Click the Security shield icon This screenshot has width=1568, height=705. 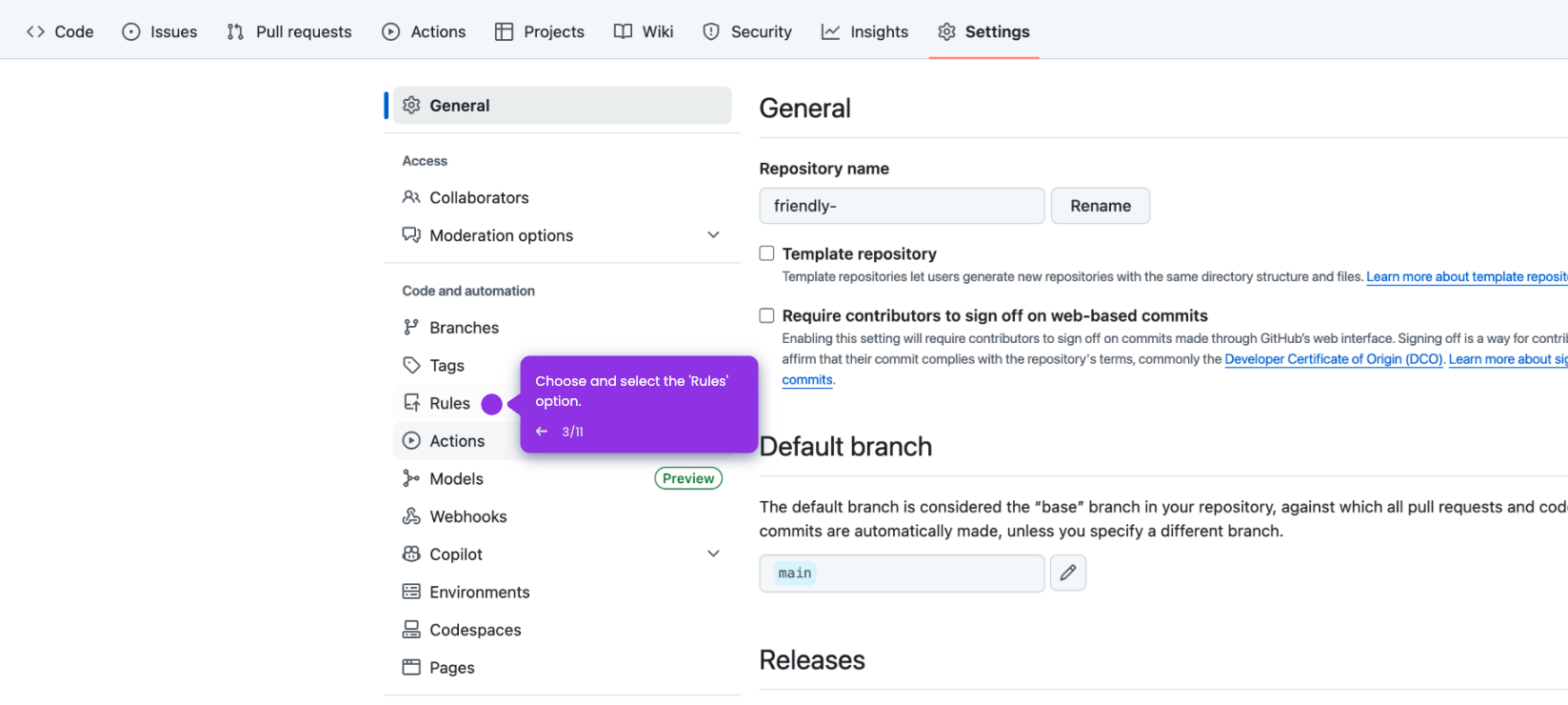(x=711, y=31)
